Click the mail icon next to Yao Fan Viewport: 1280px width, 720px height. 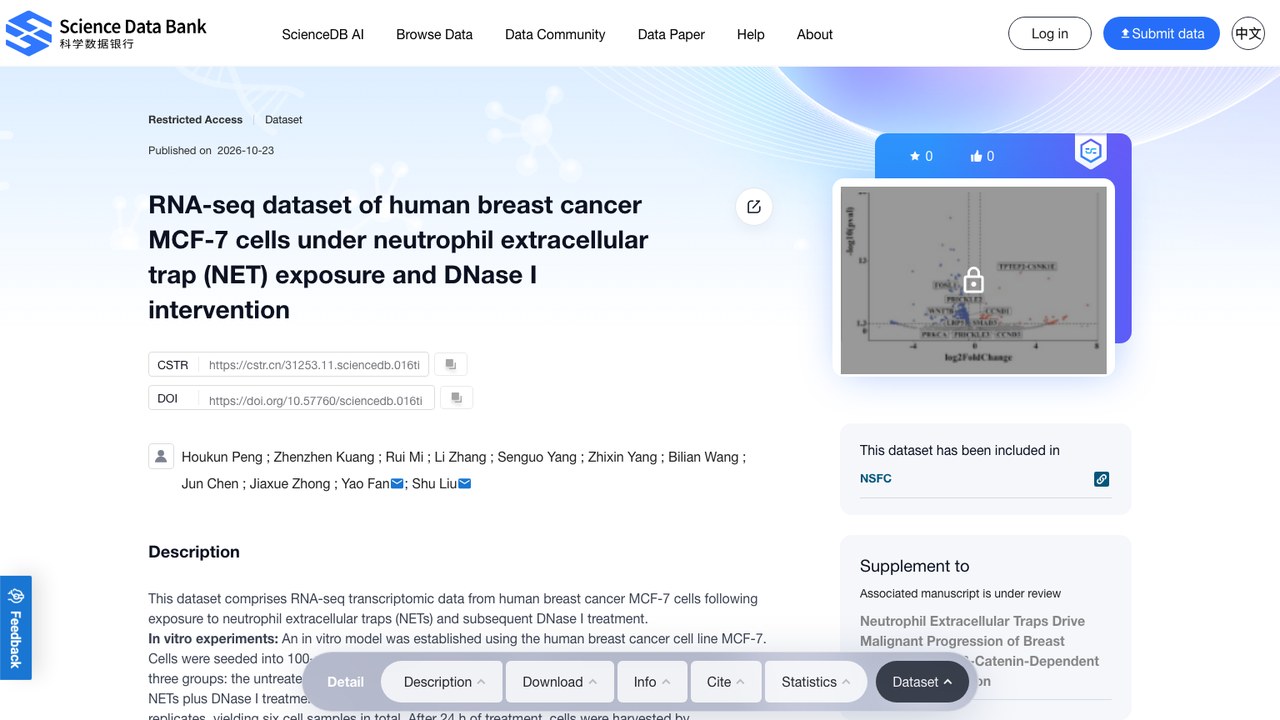click(x=397, y=484)
